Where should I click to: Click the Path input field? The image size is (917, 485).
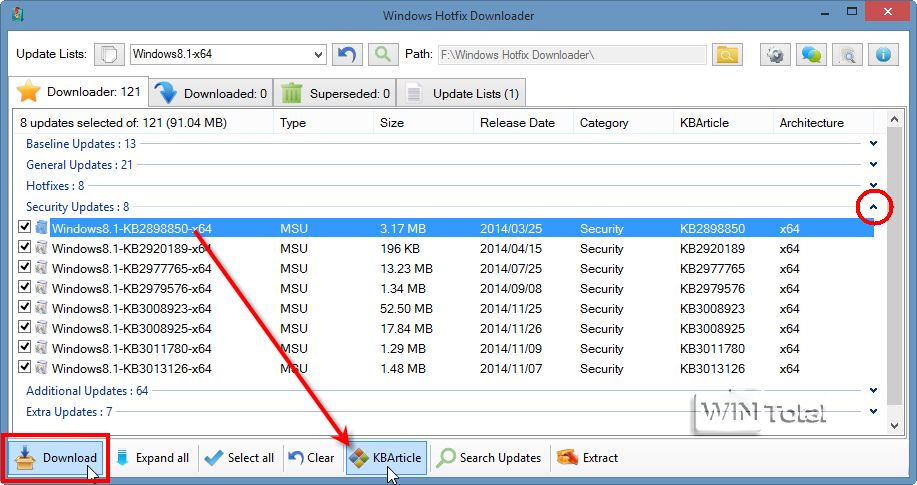(572, 55)
